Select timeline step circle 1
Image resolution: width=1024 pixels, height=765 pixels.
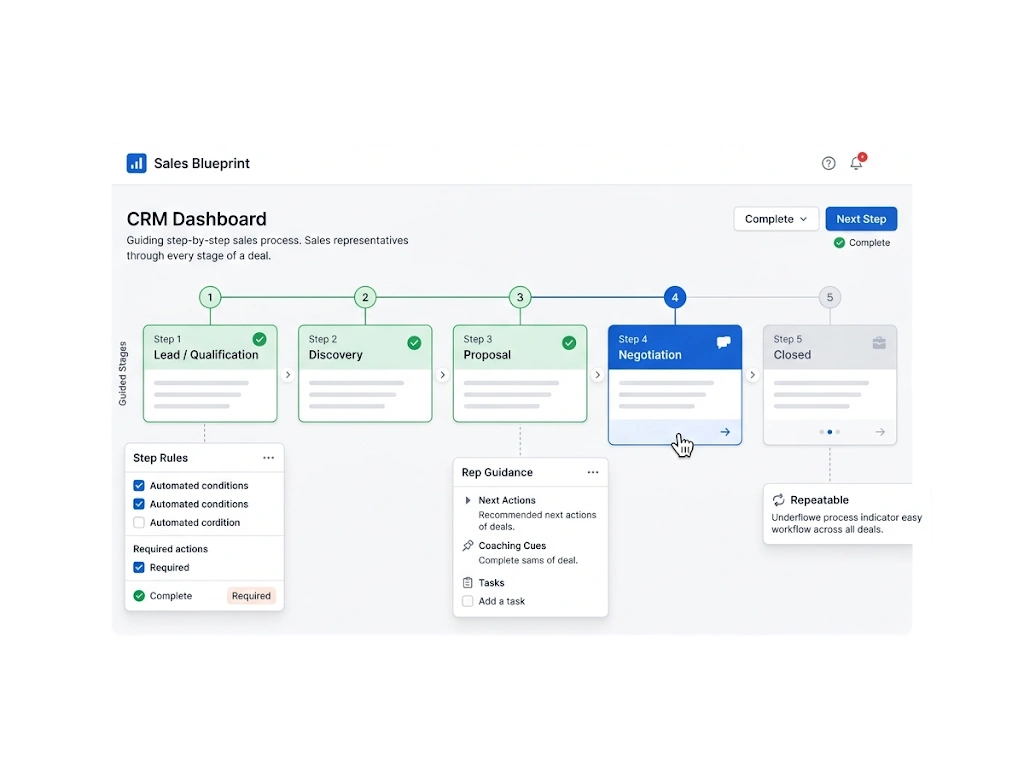point(210,297)
